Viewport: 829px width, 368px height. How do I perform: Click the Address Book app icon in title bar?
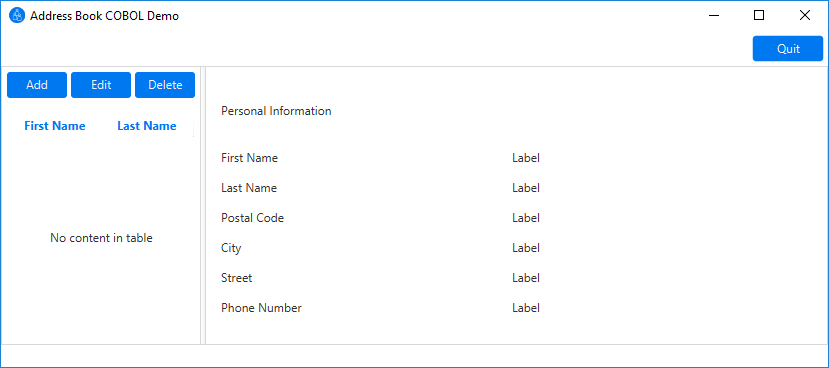pos(17,16)
